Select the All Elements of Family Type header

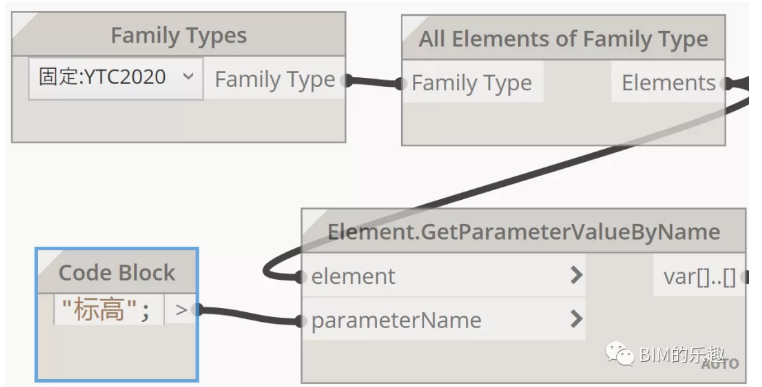click(x=564, y=38)
